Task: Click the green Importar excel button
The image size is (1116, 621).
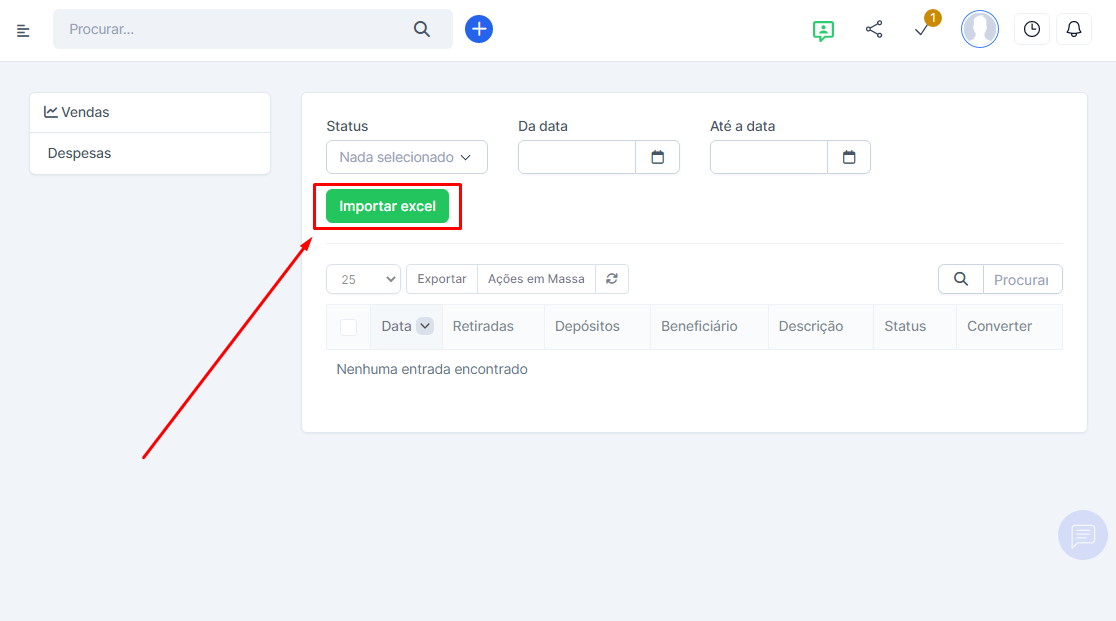Action: click(387, 207)
